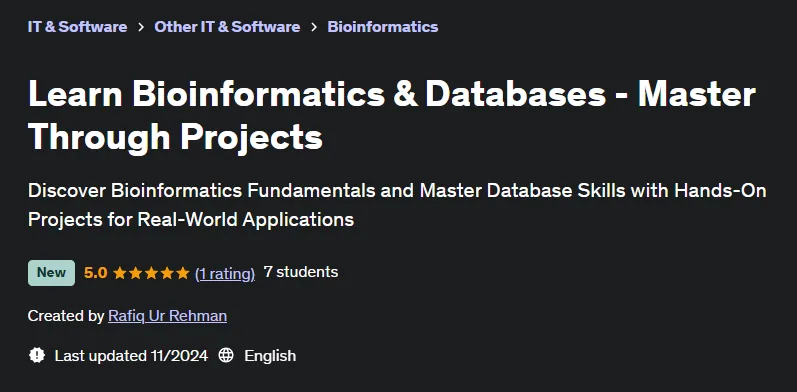The image size is (797, 392).
Task: Click the Discover Bioinformatics Fundamentals subtitle text
Action: pos(397,205)
